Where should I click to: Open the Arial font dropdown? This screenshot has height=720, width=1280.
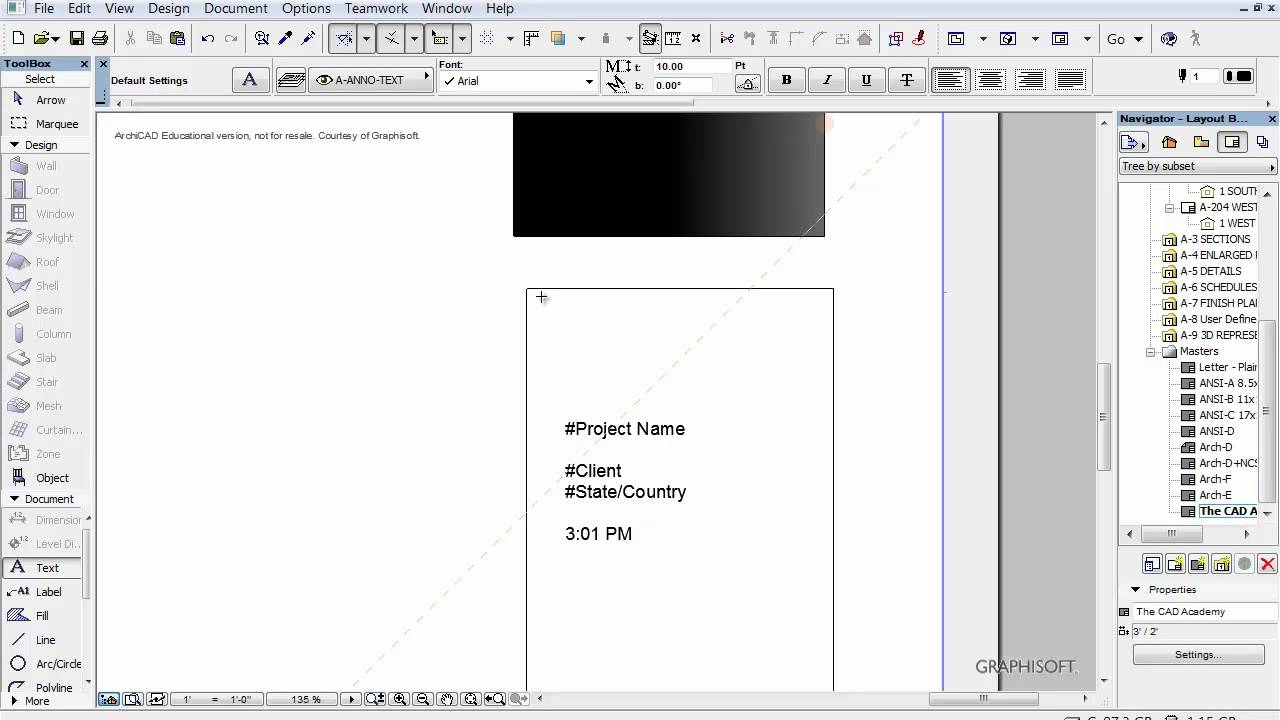tap(518, 81)
